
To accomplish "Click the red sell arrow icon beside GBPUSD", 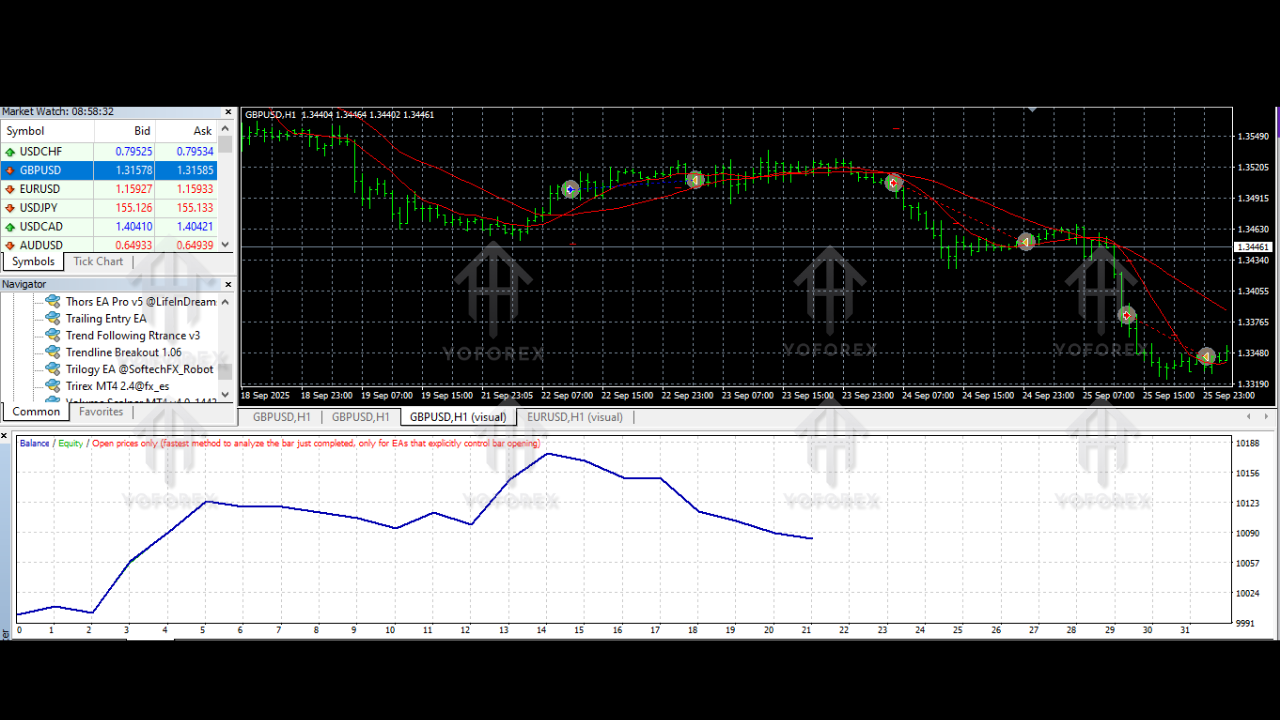I will 12,170.
